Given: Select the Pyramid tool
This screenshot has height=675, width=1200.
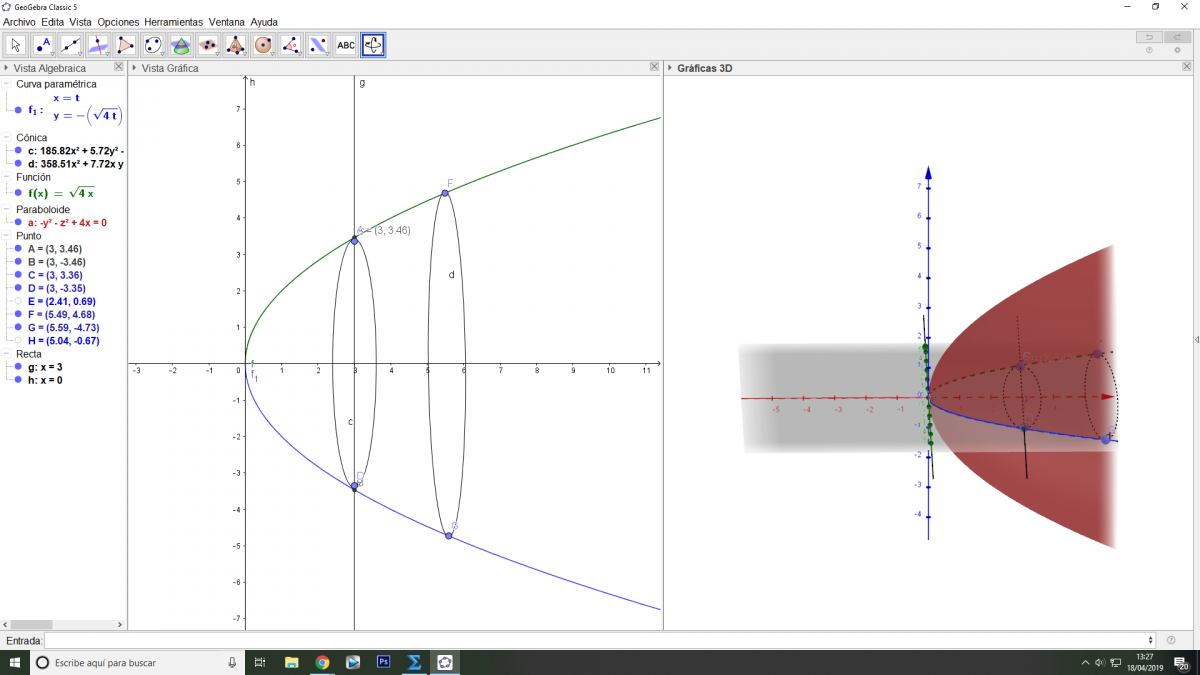Looking at the screenshot, I should tap(235, 45).
